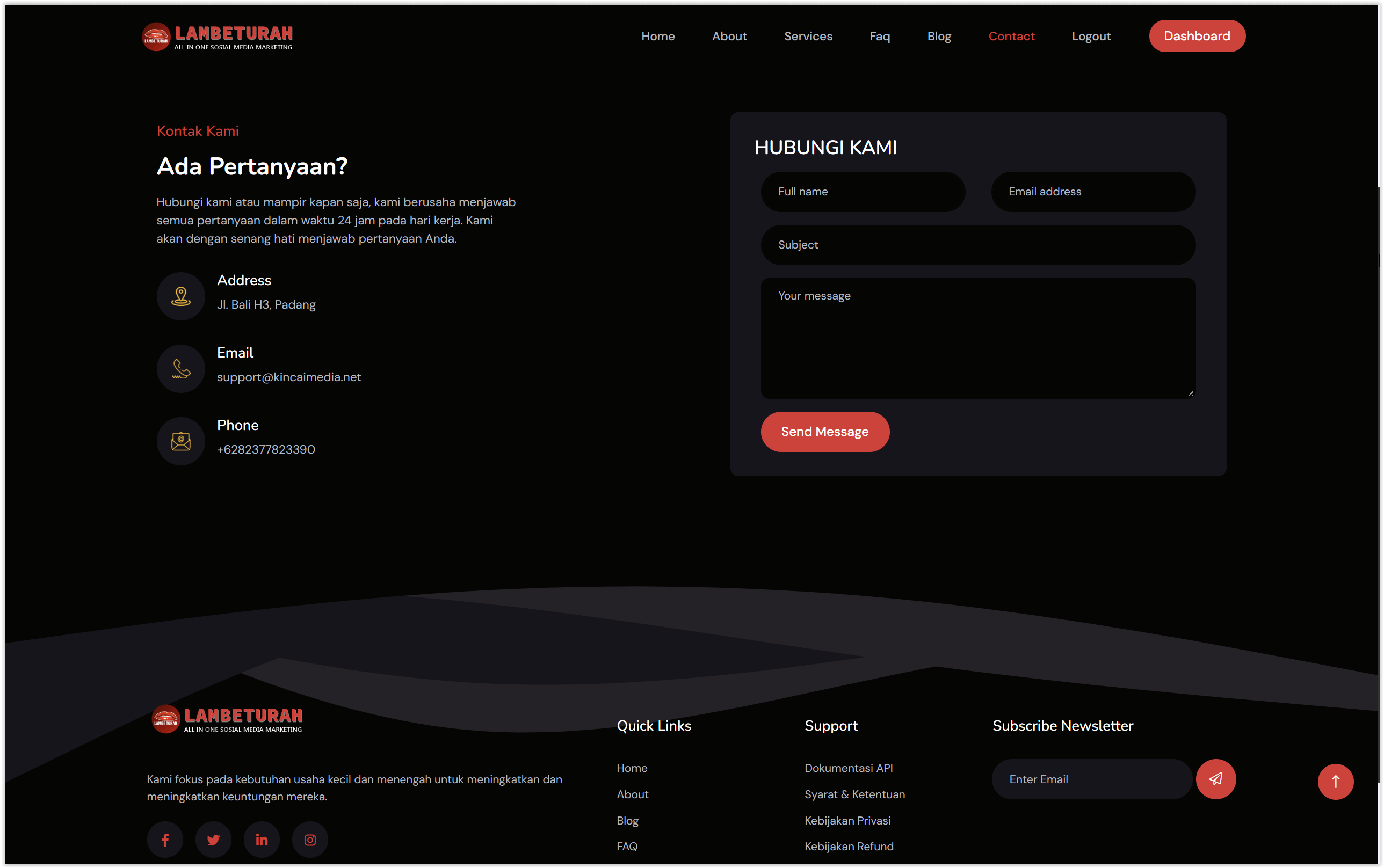Screen dimensions: 1384x868
Task: Click the scroll-to-top arrow button
Action: pos(1335,782)
